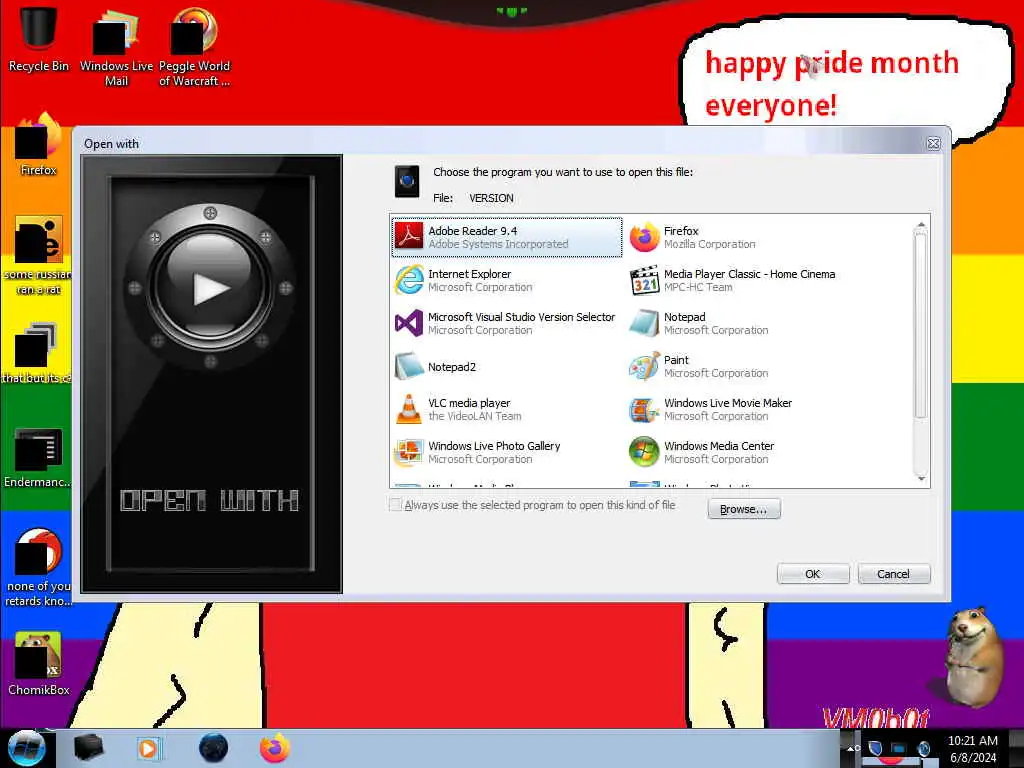Open the Endermanc desktop shortcut
Screen dimensions: 1024x768
pos(38,457)
